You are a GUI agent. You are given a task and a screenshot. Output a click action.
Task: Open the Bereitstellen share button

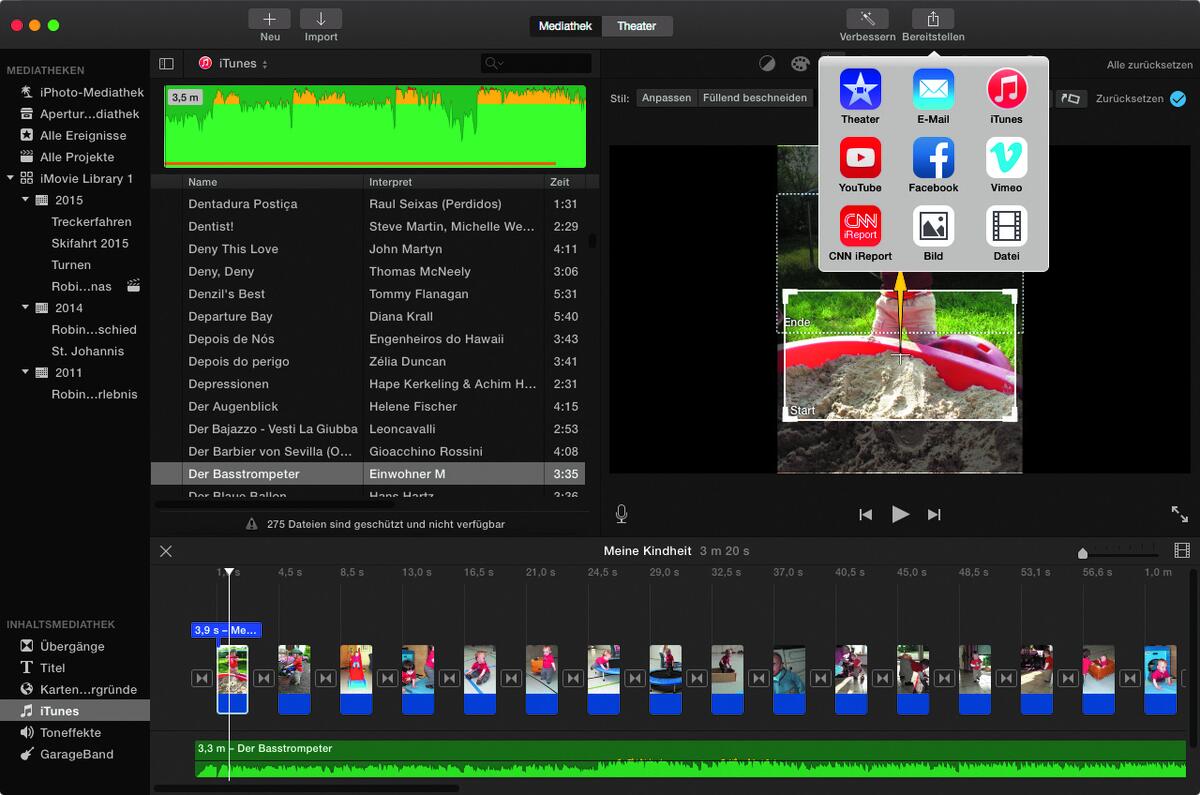point(933,19)
